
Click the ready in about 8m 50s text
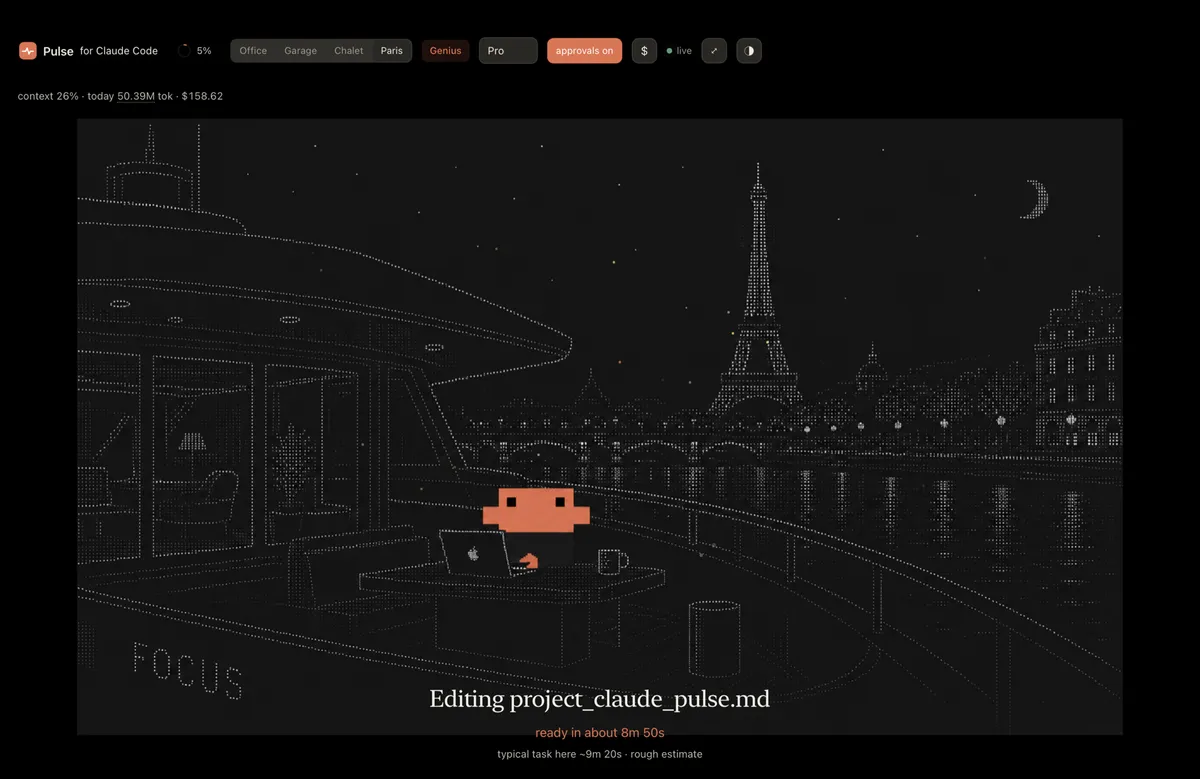click(600, 733)
